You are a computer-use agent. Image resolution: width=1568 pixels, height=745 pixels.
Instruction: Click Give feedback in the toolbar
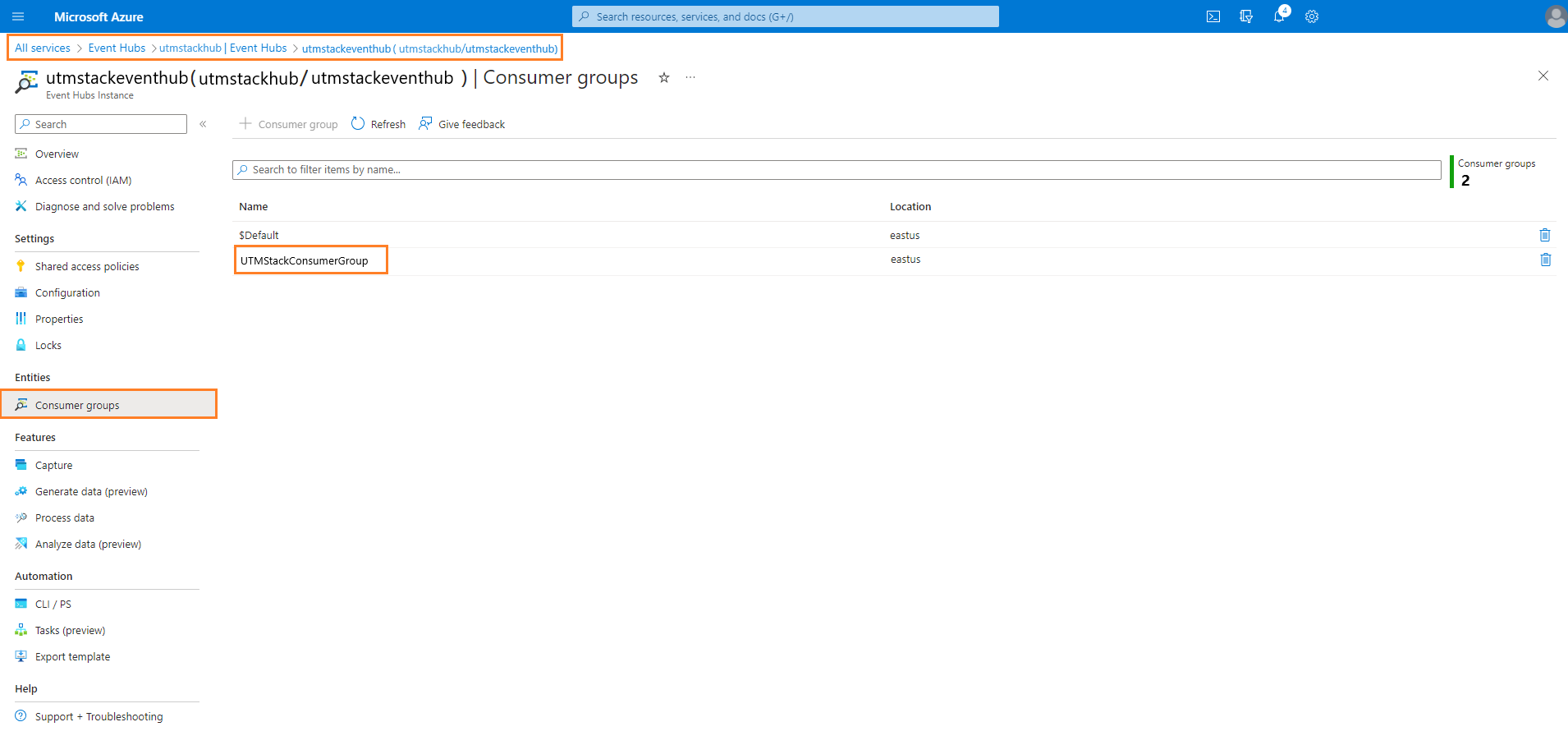point(462,124)
